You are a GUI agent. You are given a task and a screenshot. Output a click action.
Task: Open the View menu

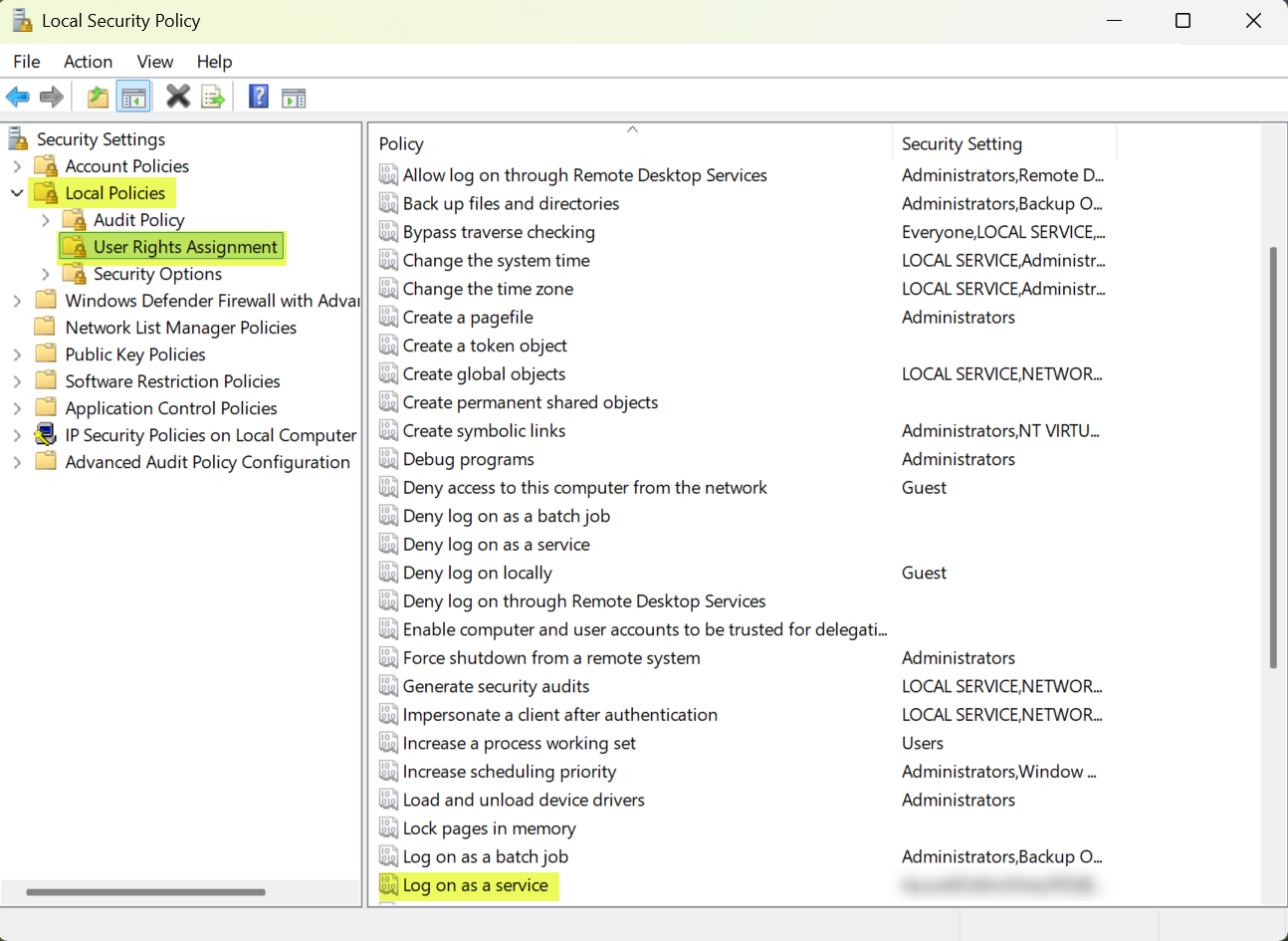tap(154, 61)
